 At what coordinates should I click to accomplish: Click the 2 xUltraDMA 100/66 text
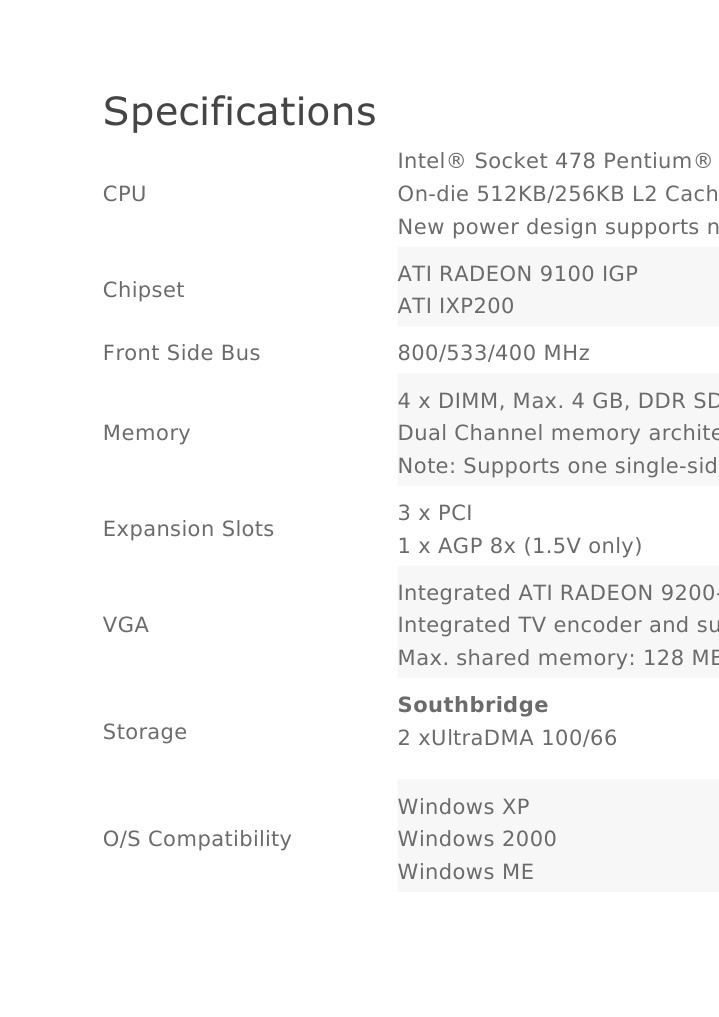[x=507, y=738]
